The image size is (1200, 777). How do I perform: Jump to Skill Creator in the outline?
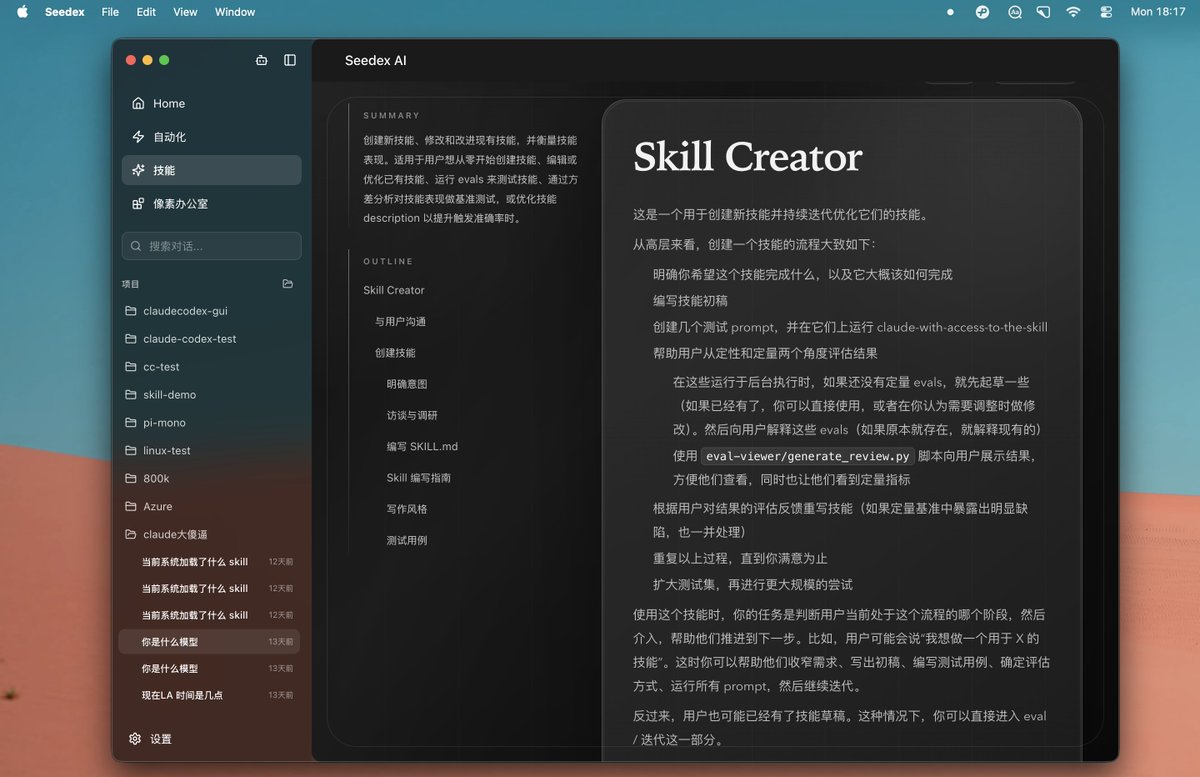click(394, 290)
